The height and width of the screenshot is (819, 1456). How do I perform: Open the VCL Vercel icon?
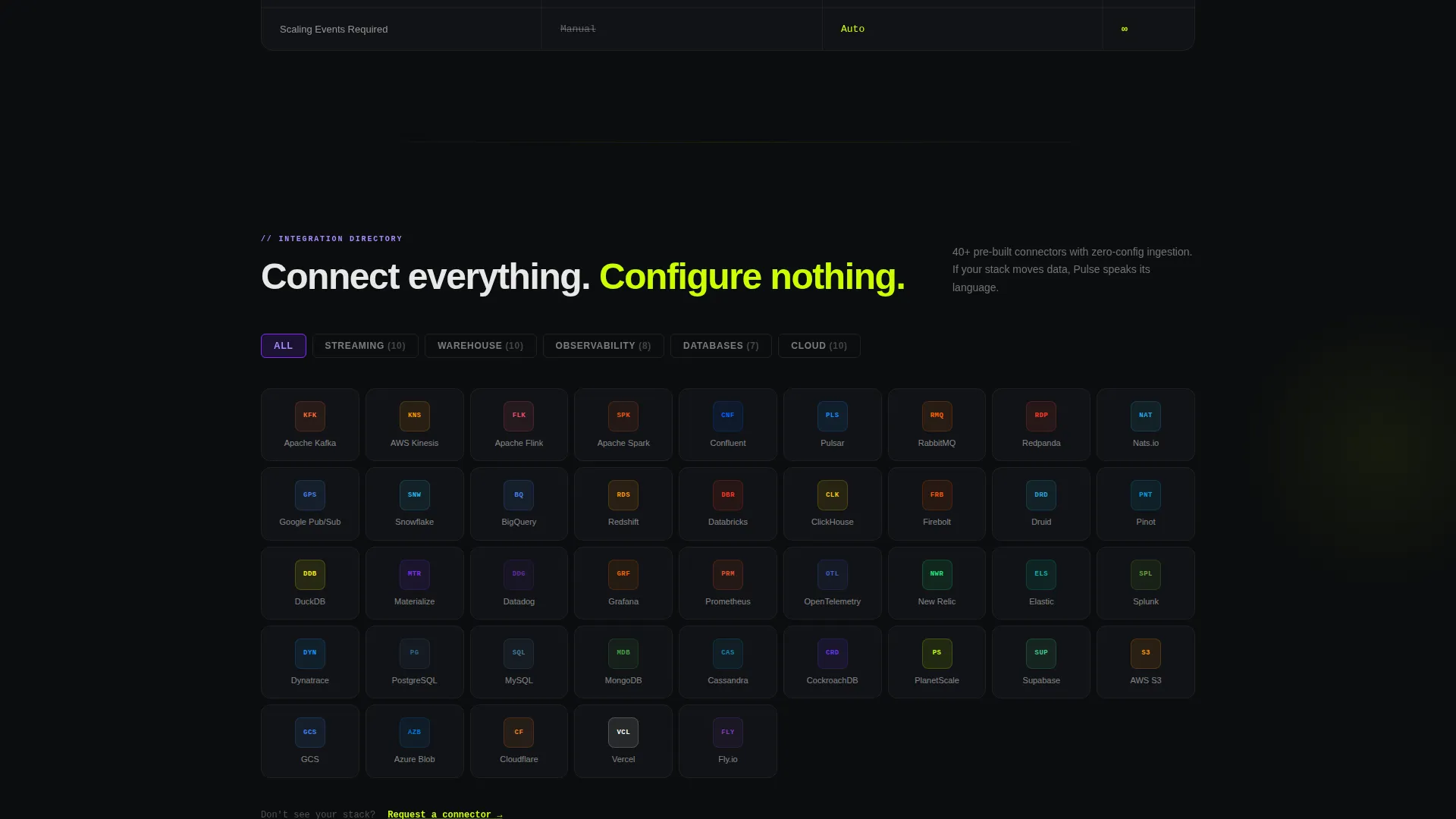point(623,733)
